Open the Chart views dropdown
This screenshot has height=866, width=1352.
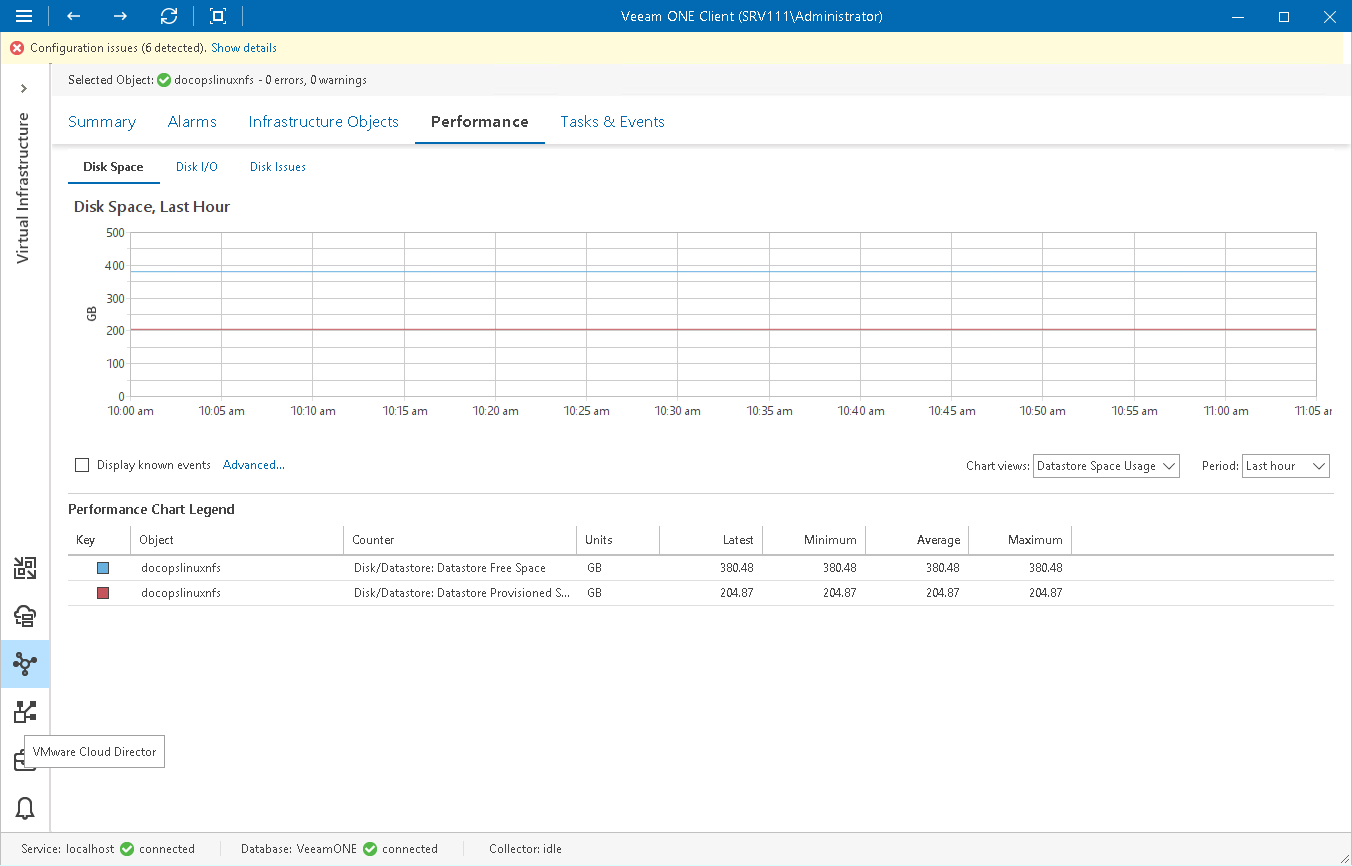(x=1106, y=465)
